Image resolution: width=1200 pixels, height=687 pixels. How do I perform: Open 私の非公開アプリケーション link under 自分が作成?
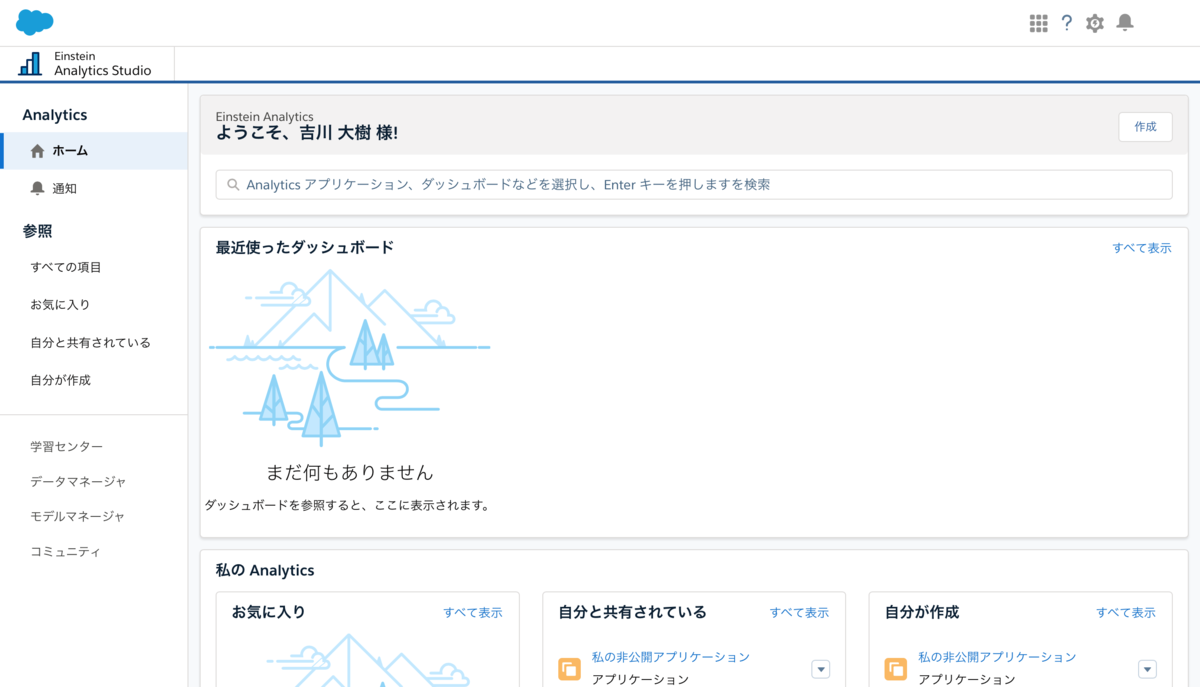995,657
